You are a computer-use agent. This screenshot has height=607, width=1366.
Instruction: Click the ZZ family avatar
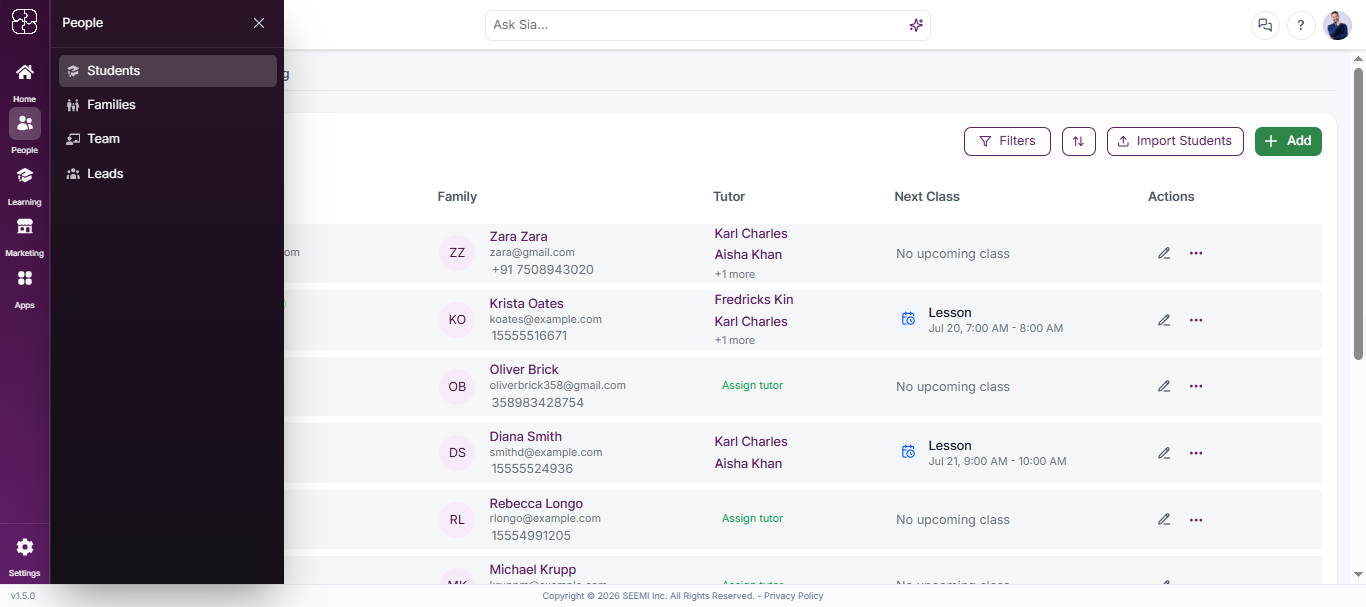coord(457,253)
